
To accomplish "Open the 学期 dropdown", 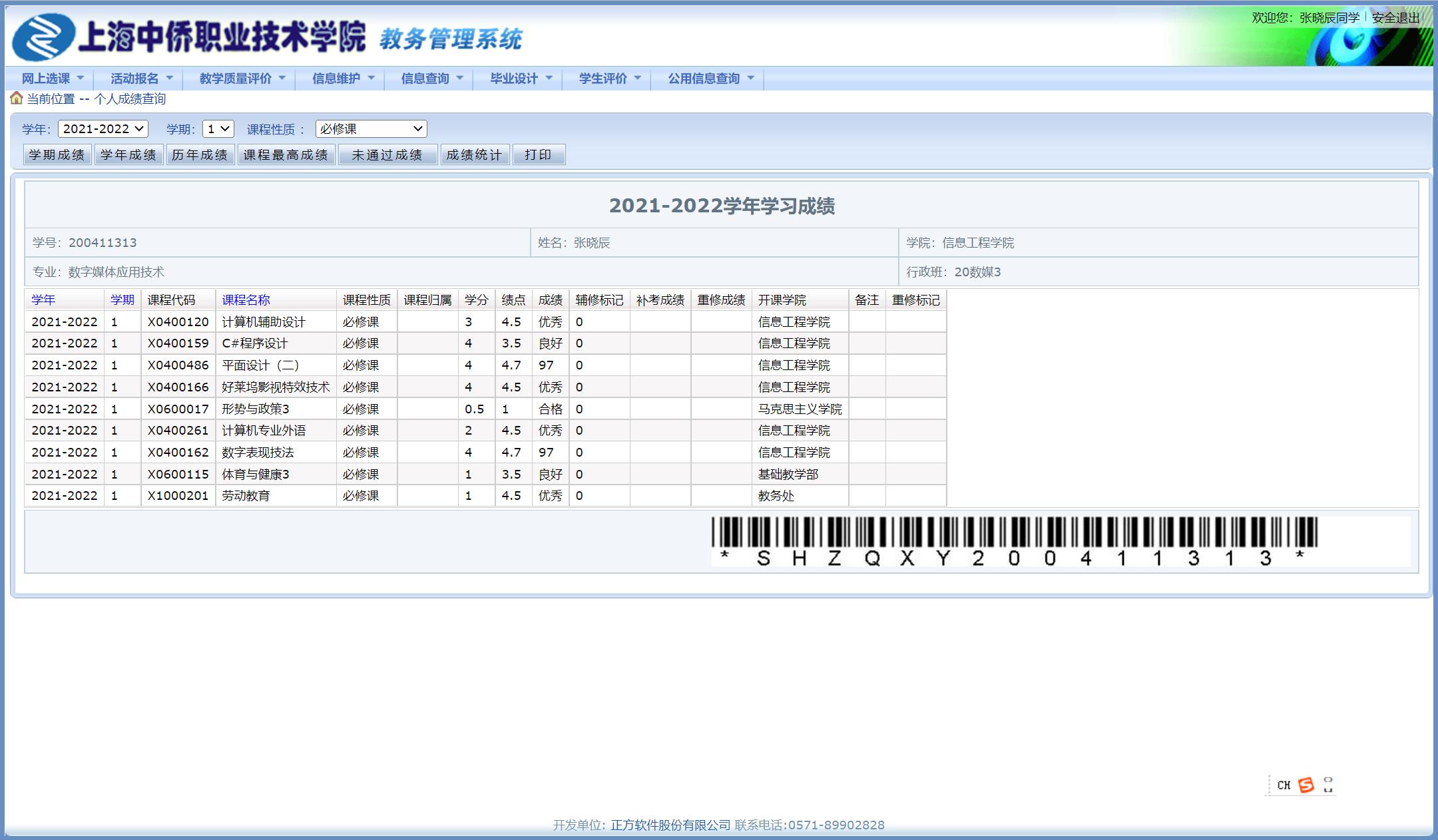I will click(x=218, y=129).
